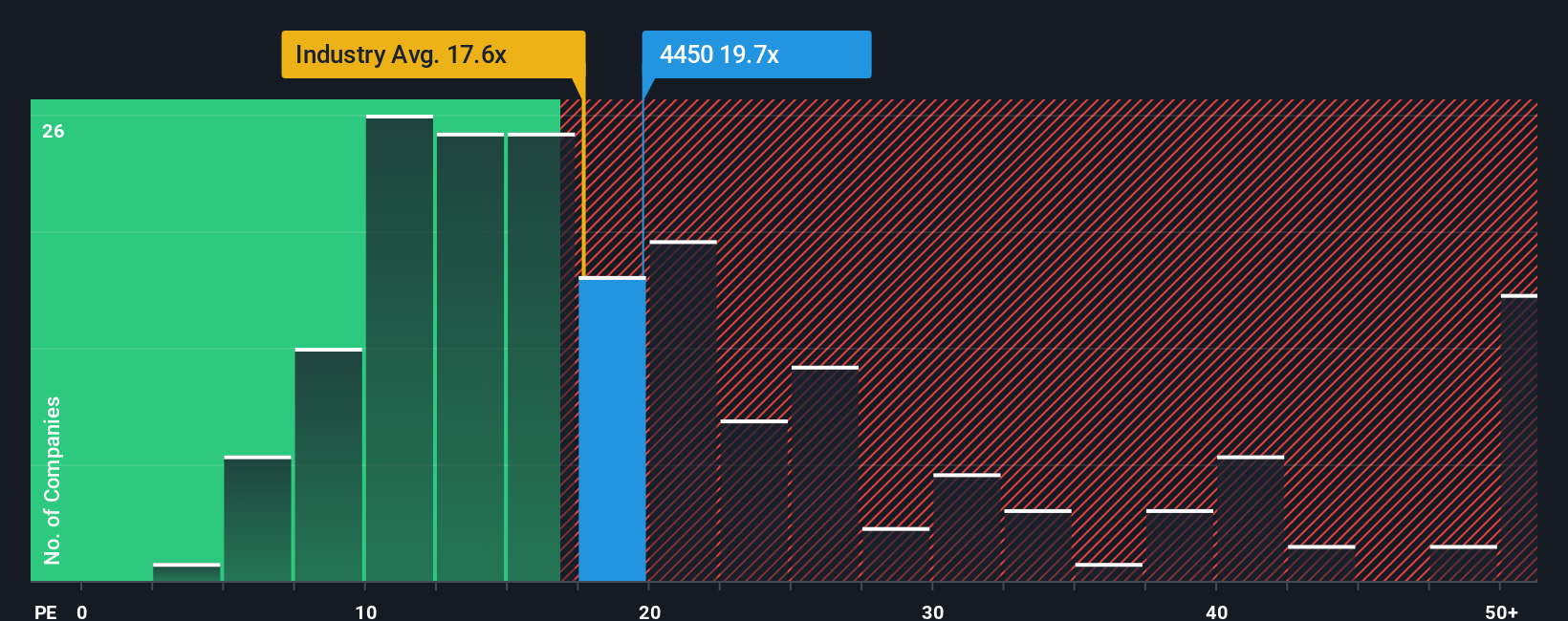Select the bar just right of 20
This screenshot has width=1568, height=621.
click(683, 411)
